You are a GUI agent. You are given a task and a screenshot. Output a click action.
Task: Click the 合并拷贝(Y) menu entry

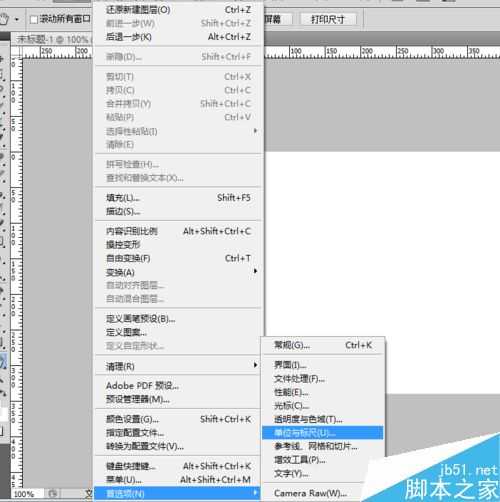click(178, 104)
